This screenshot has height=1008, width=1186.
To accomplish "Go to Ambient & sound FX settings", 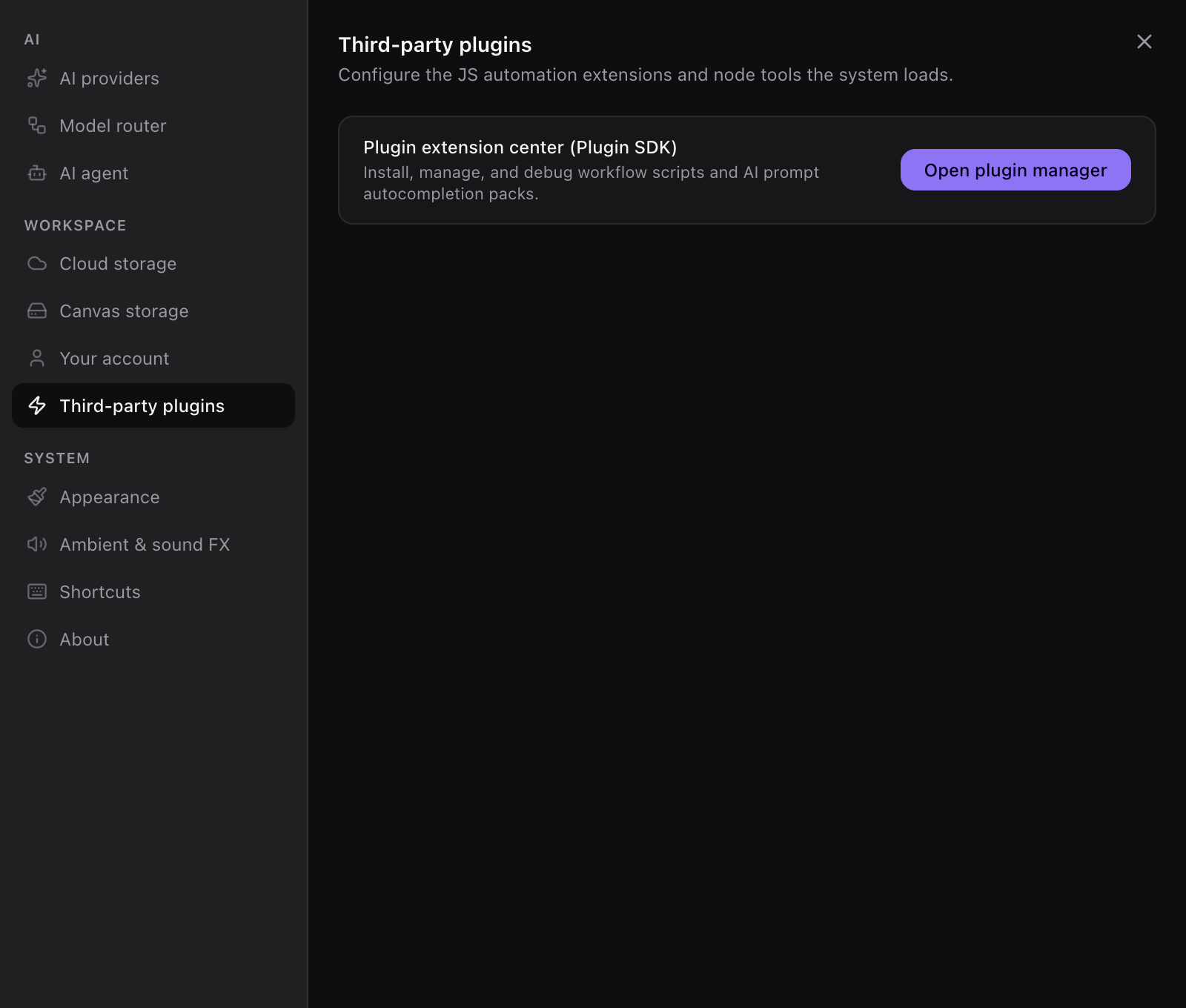I will tap(153, 544).
